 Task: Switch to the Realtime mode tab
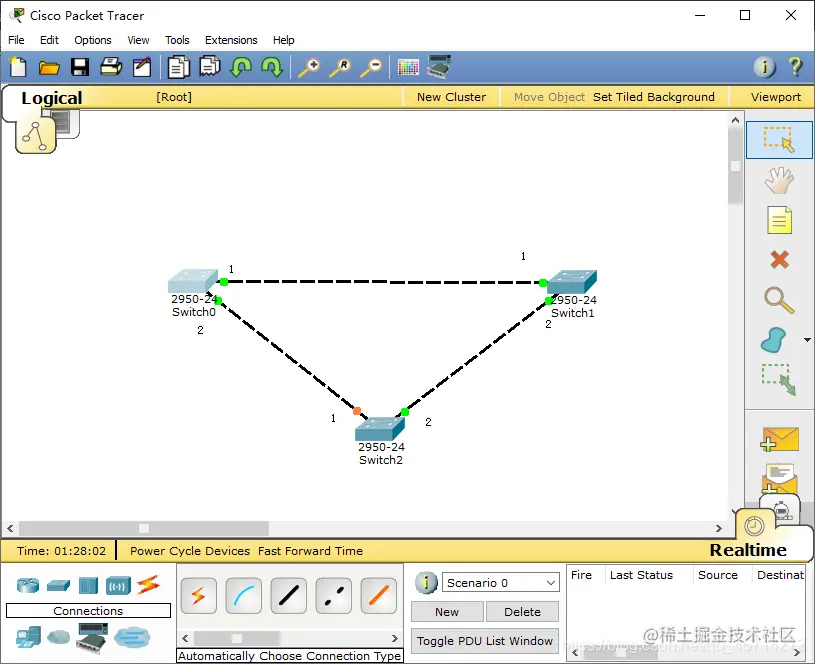747,550
